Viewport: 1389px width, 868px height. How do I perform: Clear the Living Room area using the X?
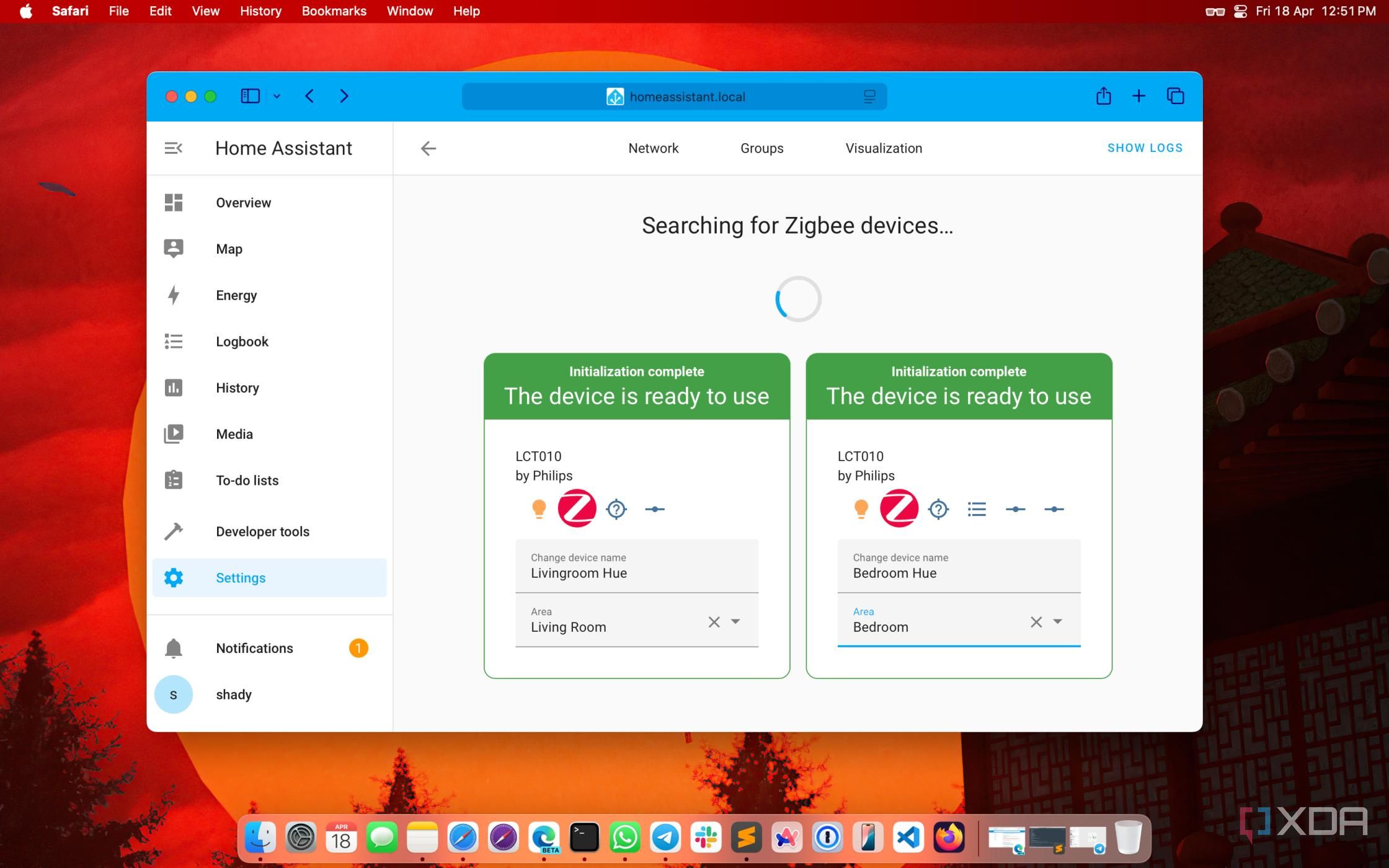pyautogui.click(x=713, y=621)
